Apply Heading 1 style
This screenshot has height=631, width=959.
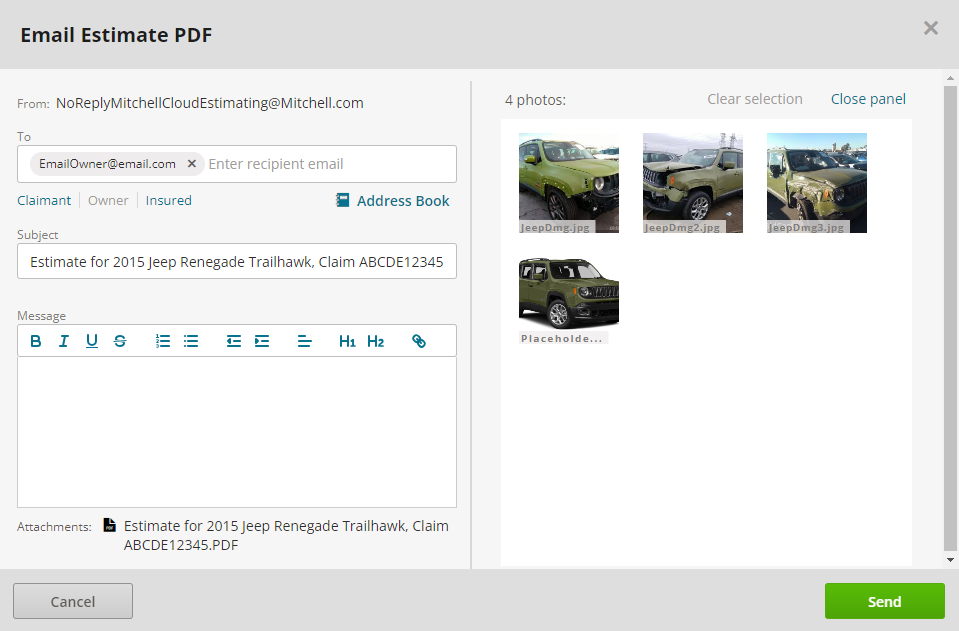coord(347,341)
